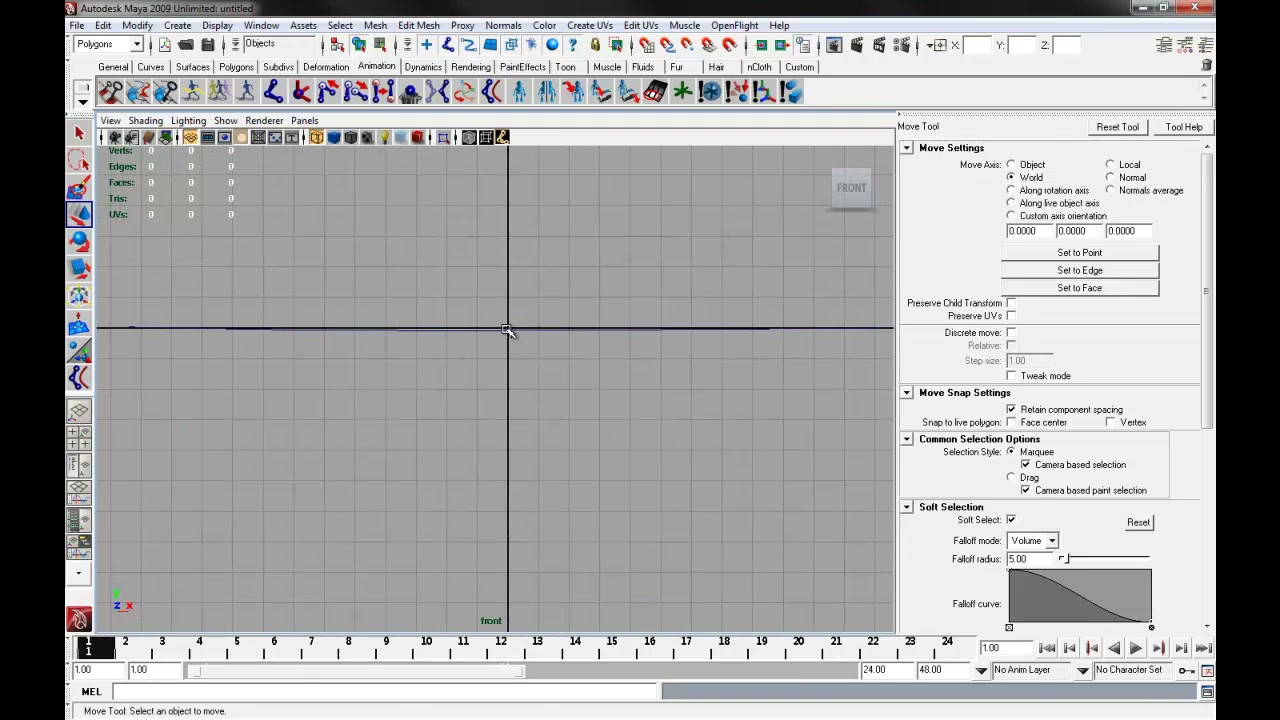Viewport: 1280px width, 720px height.
Task: Click the Set to Point button
Action: [1080, 253]
